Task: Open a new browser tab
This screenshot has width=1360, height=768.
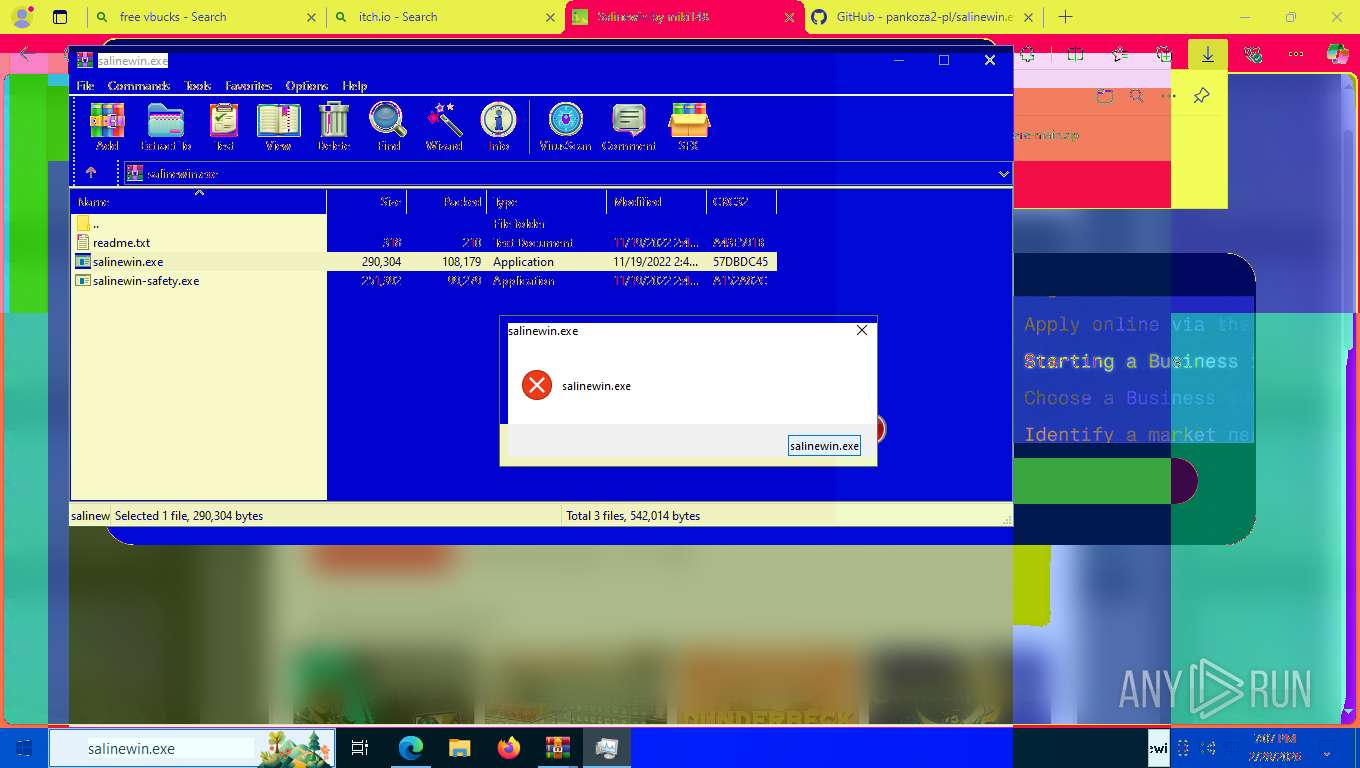Action: click(1065, 17)
